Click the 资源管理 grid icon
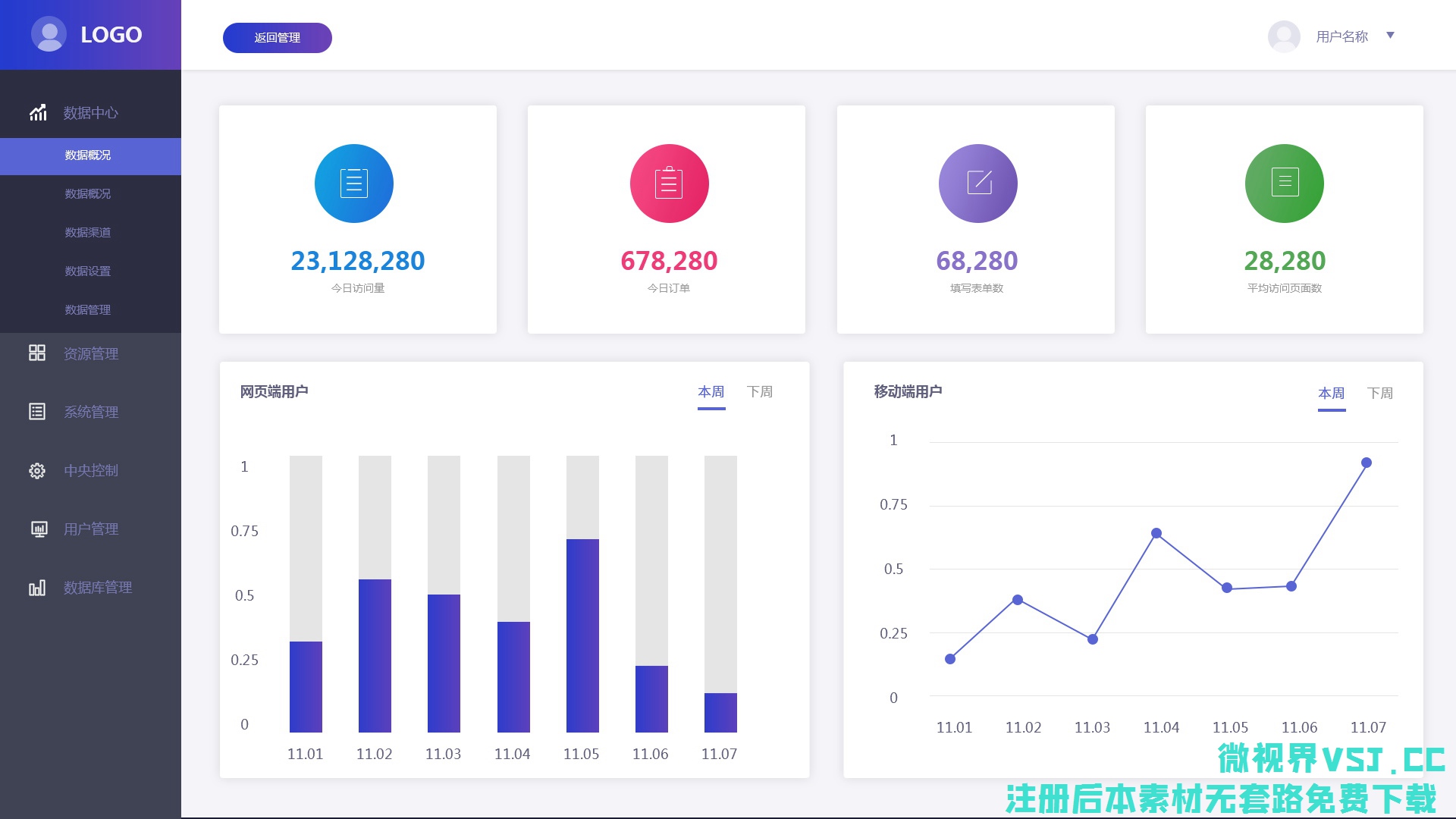The height and width of the screenshot is (819, 1456). [x=37, y=353]
